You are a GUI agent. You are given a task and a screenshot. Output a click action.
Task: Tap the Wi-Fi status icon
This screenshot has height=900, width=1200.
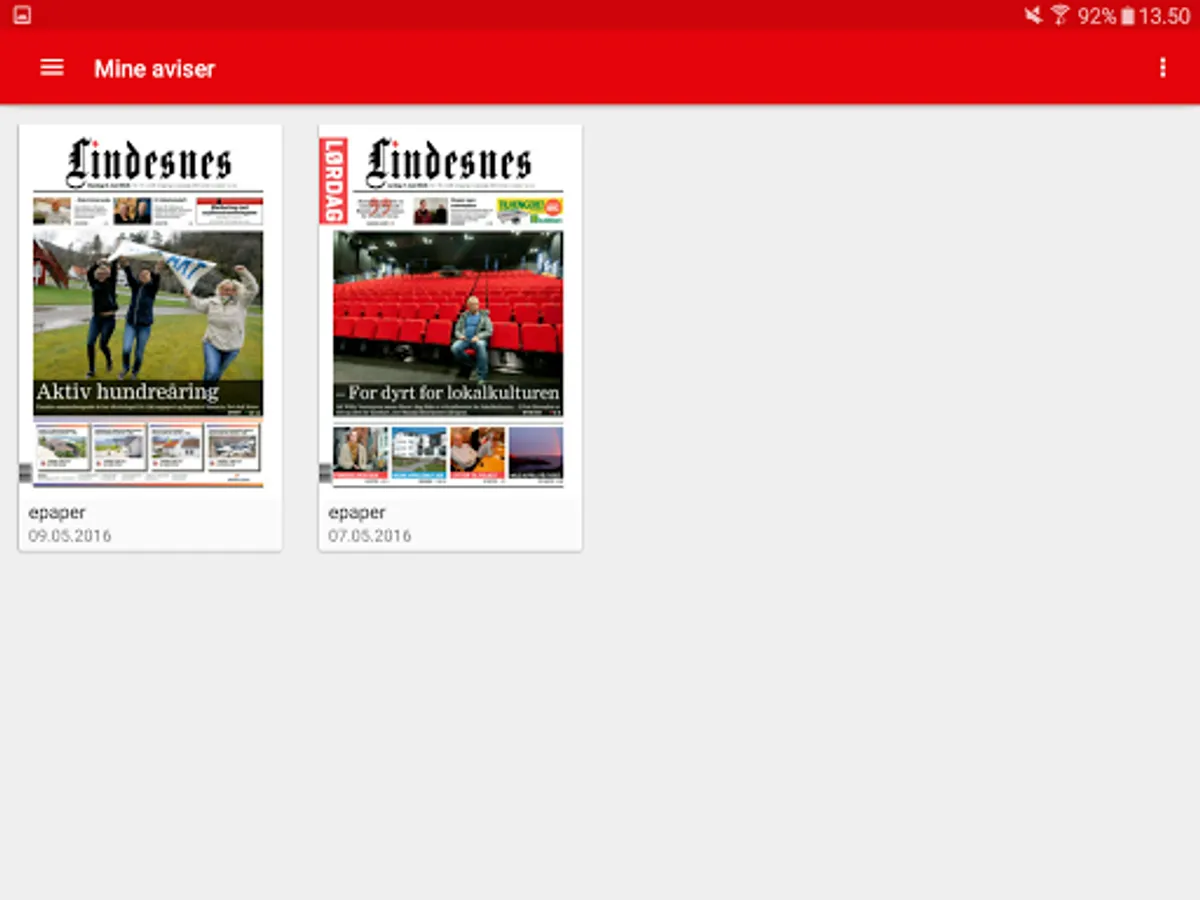[1060, 15]
